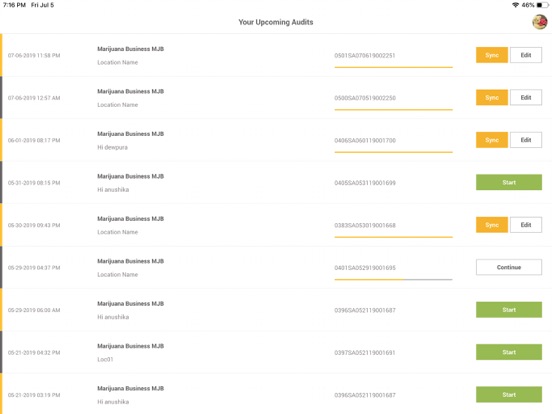This screenshot has height=414, width=552.
Task: Select the audit code 0397SA052119001691
Action: click(365, 352)
